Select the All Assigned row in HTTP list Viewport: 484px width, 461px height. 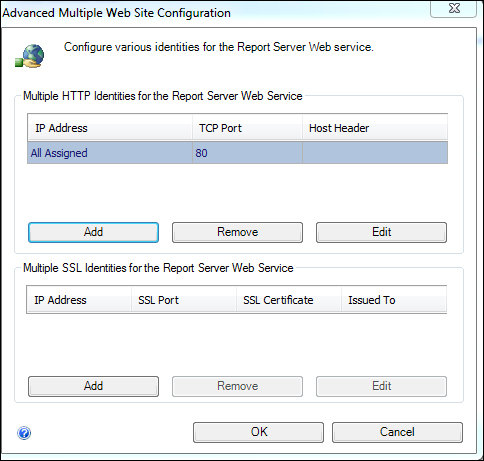[237, 153]
